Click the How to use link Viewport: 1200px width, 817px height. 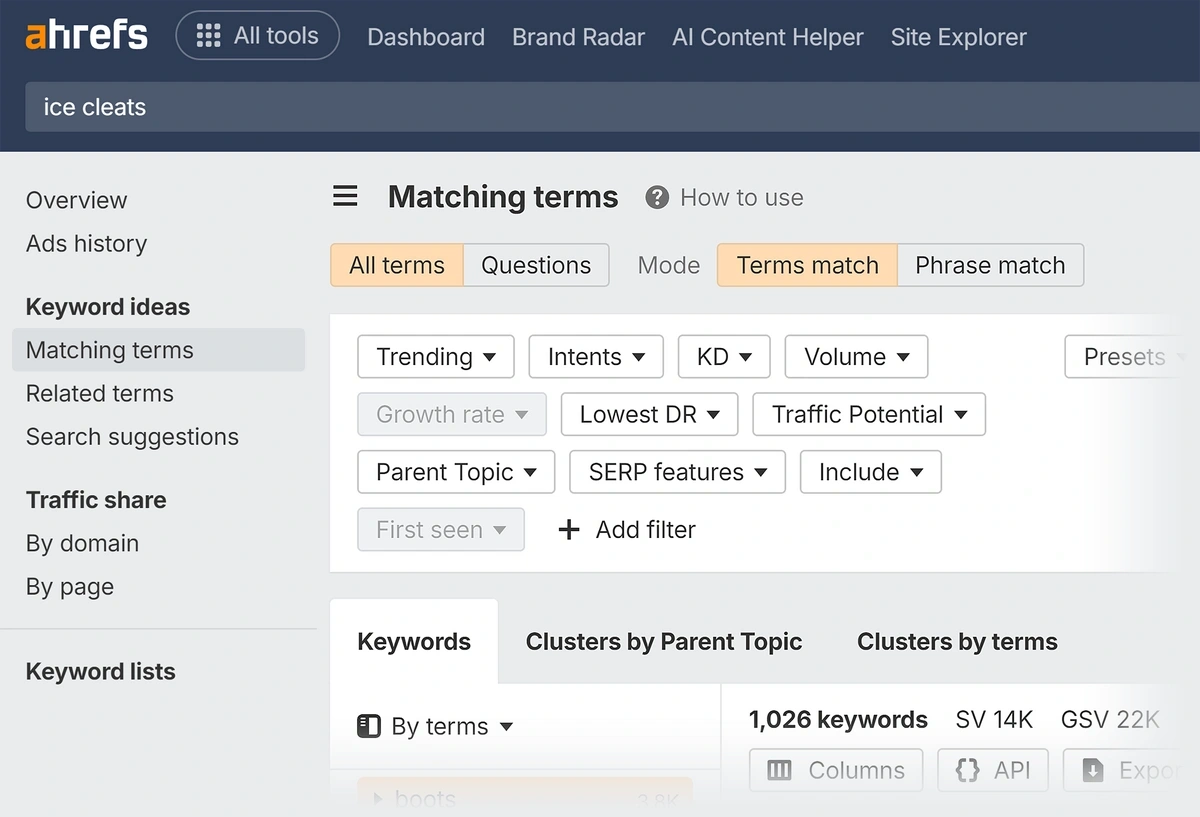click(742, 198)
